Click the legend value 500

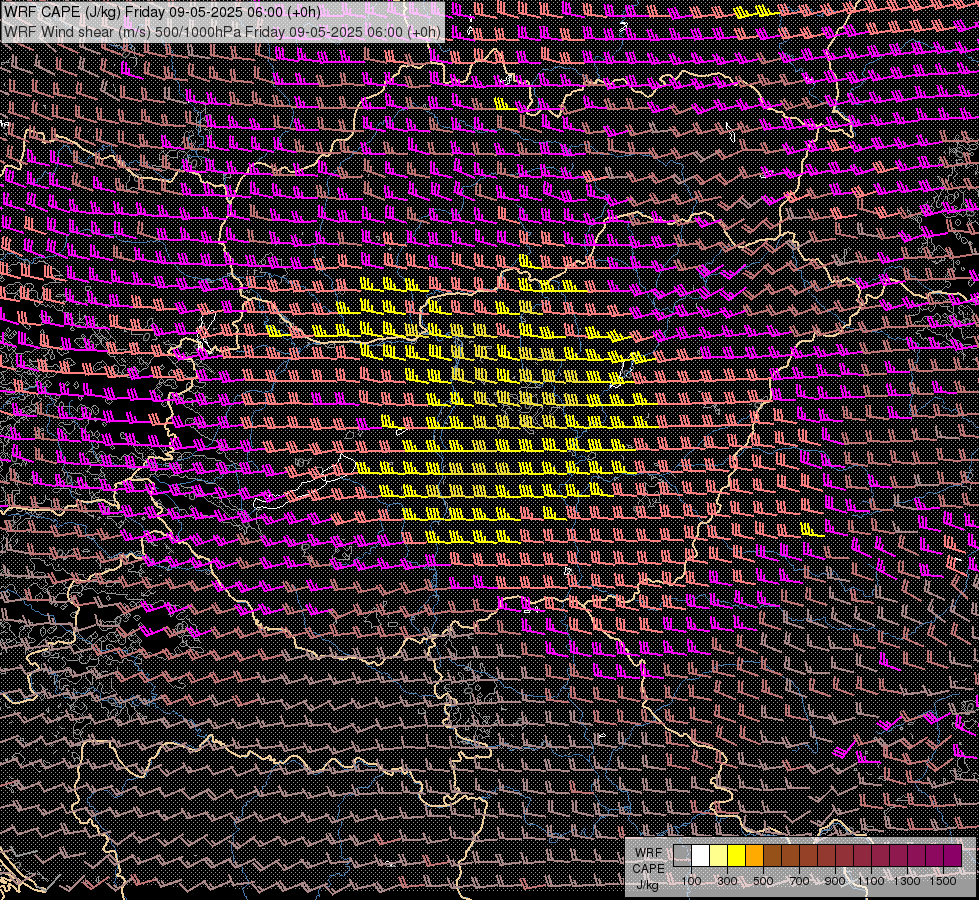tap(763, 881)
